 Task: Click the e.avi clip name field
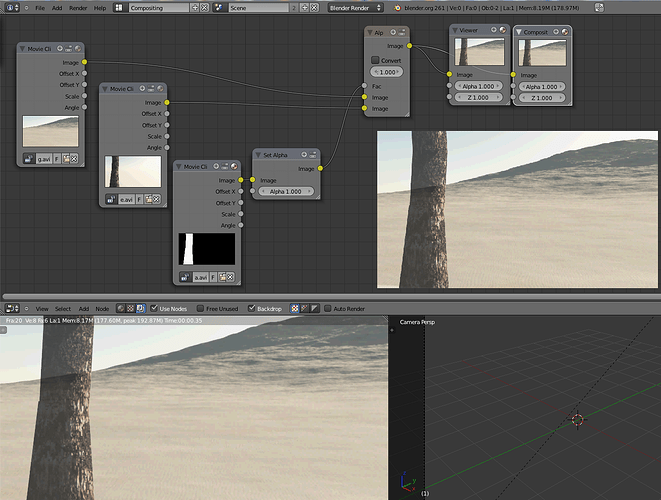coord(126,199)
